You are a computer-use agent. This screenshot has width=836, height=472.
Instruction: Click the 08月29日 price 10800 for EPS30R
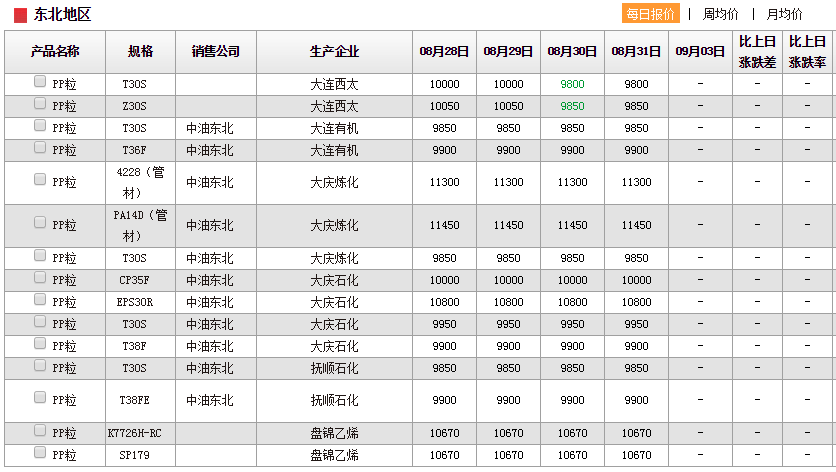tap(508, 302)
